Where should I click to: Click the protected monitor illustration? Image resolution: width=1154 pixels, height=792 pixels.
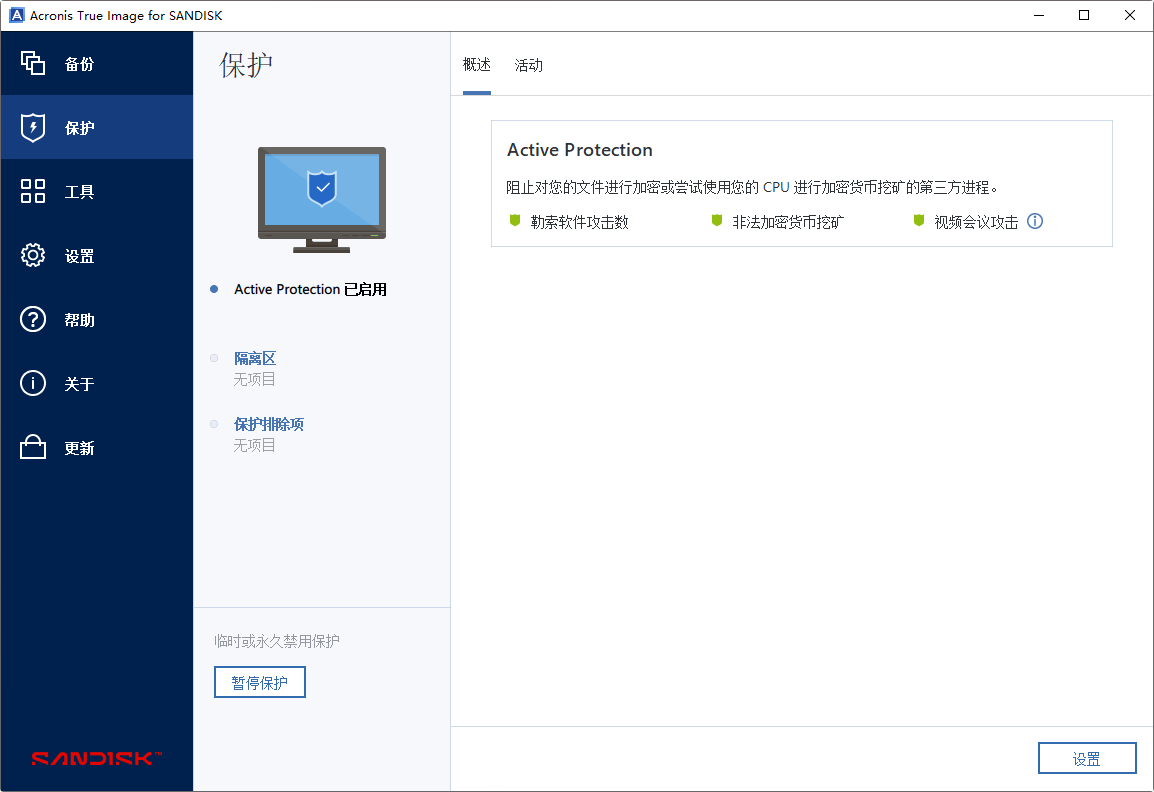coord(322,199)
